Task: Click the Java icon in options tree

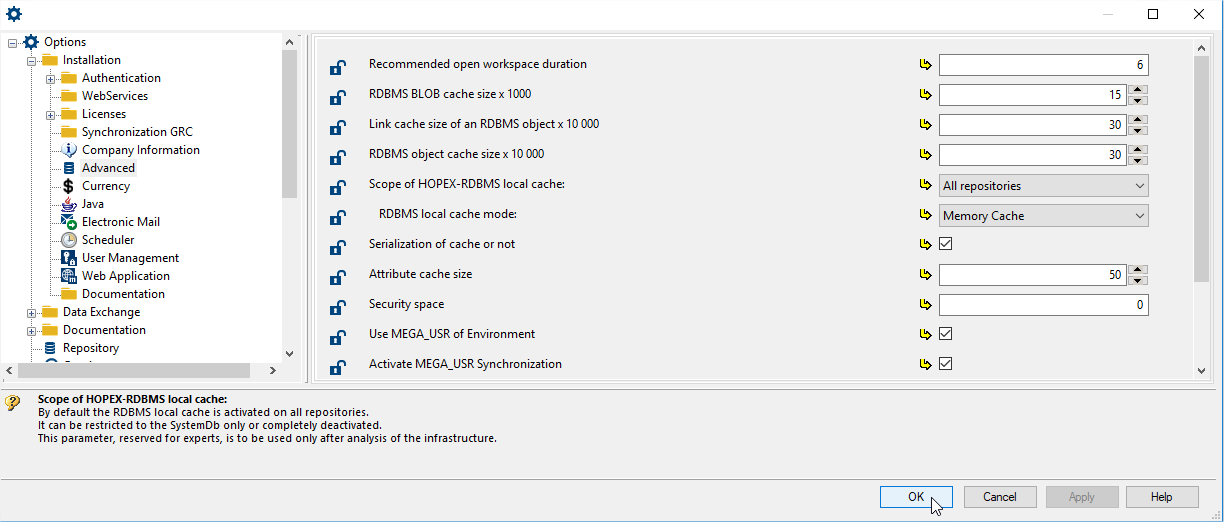Action: point(68,204)
